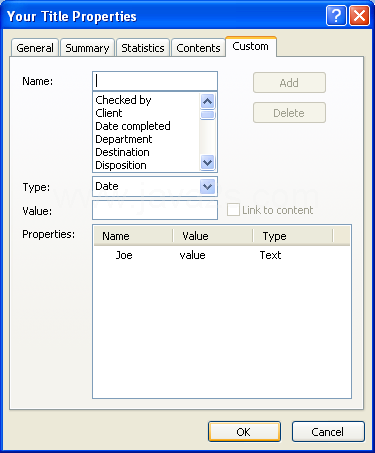
Task: Click the name list scroll up arrow
Action: [208, 101]
